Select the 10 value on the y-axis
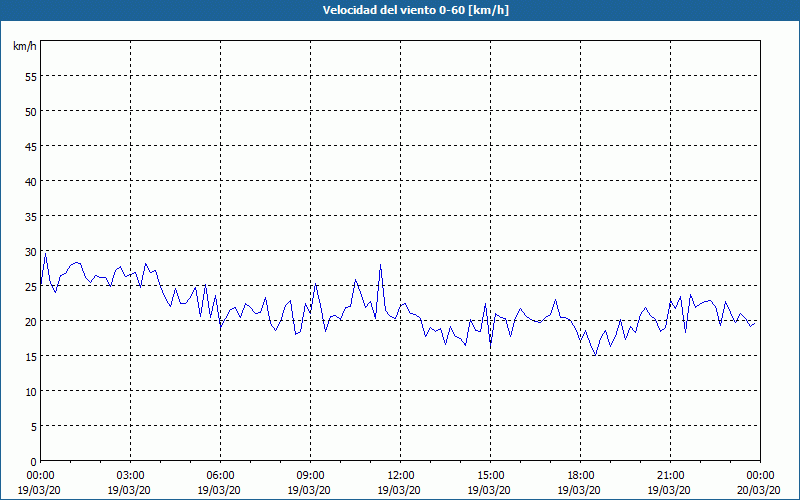This screenshot has height=500, width=800. [31, 391]
